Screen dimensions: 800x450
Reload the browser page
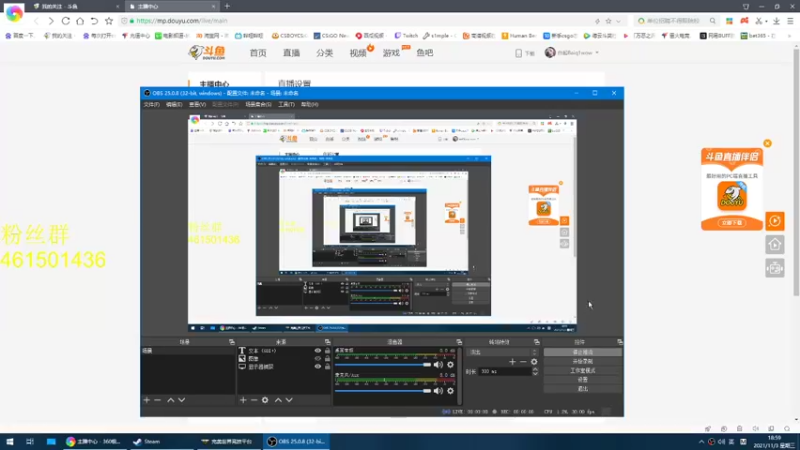click(66, 21)
